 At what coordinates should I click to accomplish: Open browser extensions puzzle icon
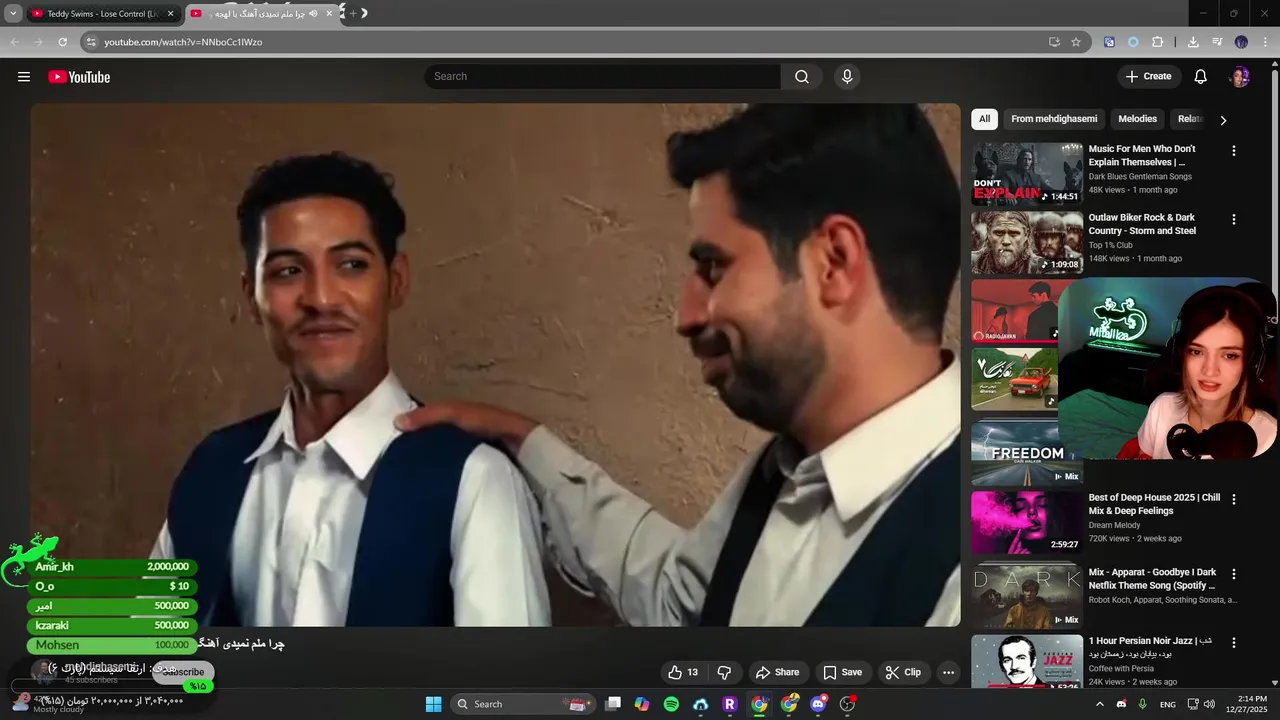click(x=1158, y=42)
